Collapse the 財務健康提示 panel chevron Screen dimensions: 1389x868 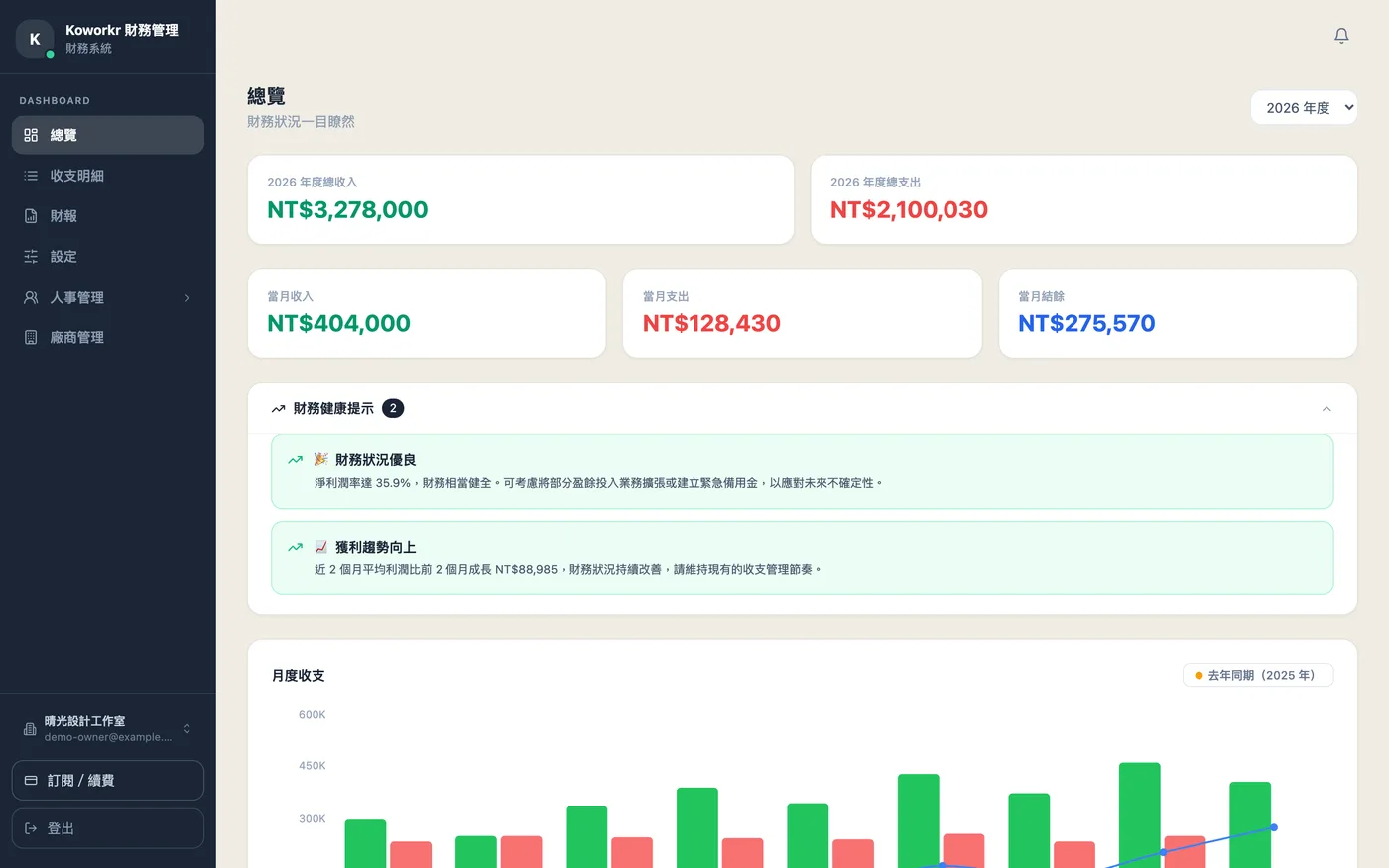[x=1326, y=409]
